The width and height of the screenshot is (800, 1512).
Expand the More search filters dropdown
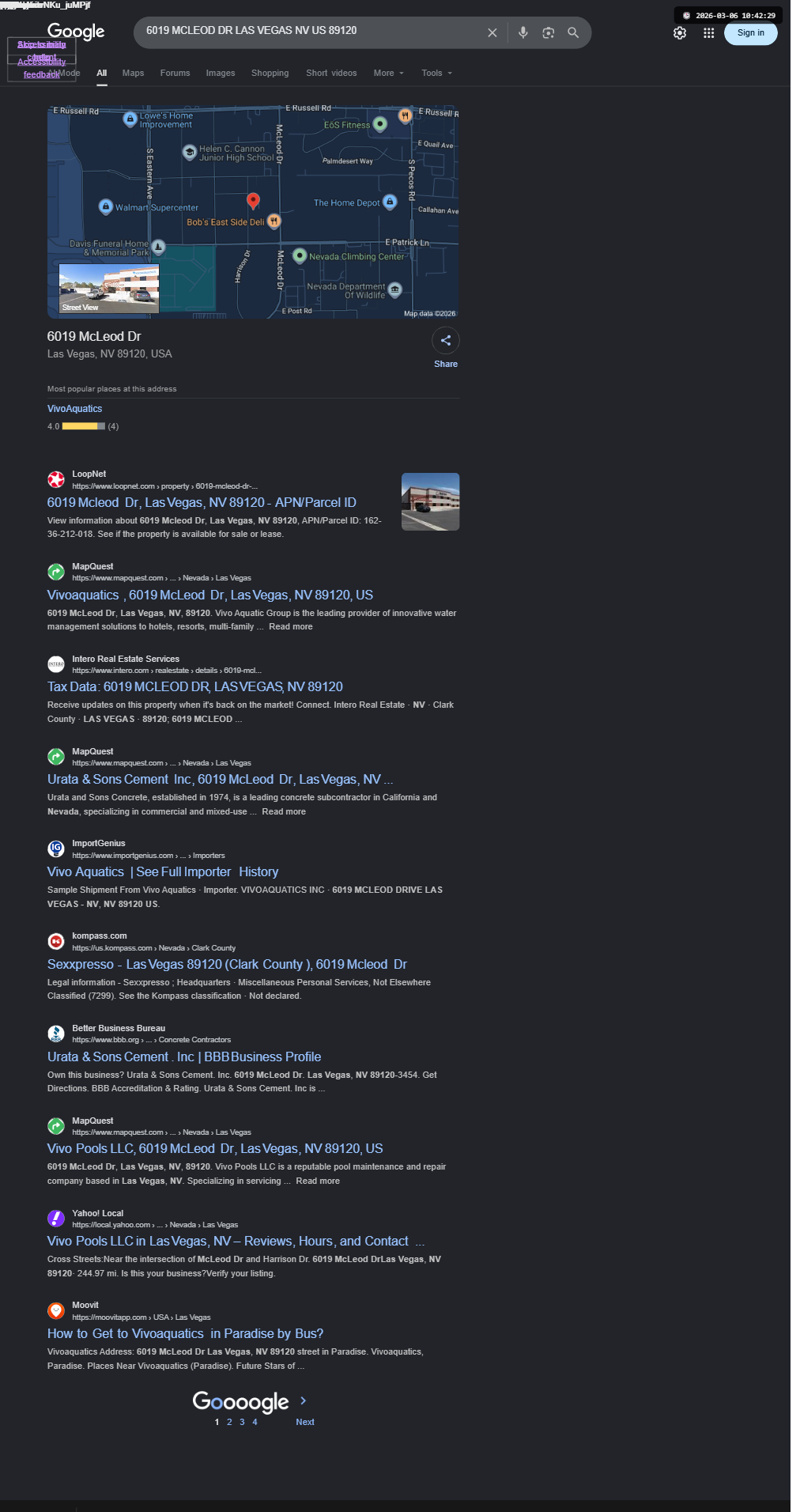coord(389,73)
